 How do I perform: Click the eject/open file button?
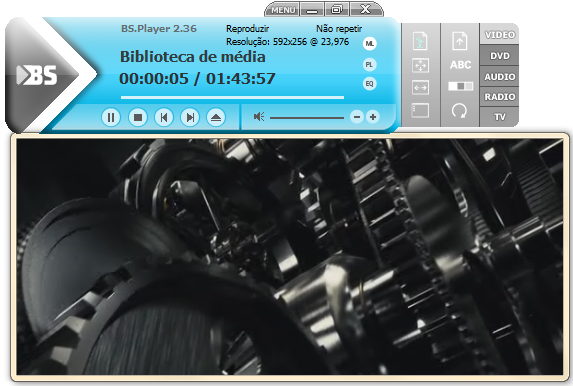pos(216,117)
